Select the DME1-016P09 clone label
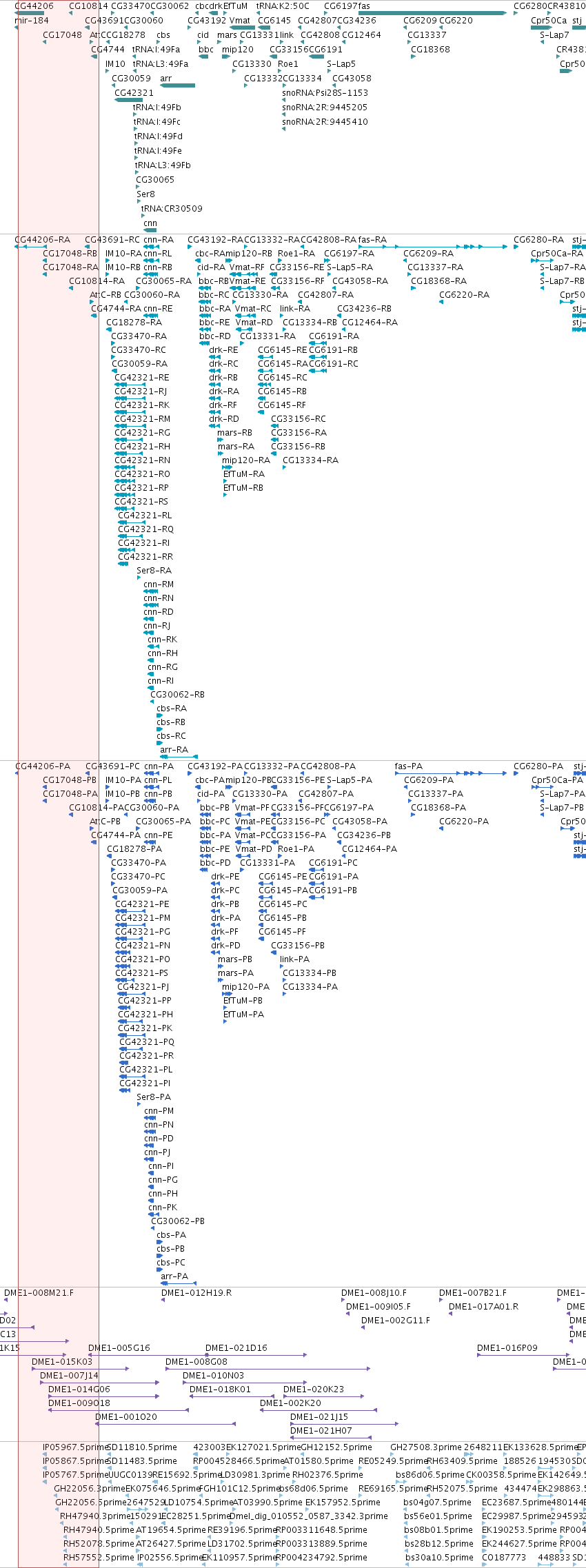The width and height of the screenshot is (586, 1568). tap(507, 1348)
